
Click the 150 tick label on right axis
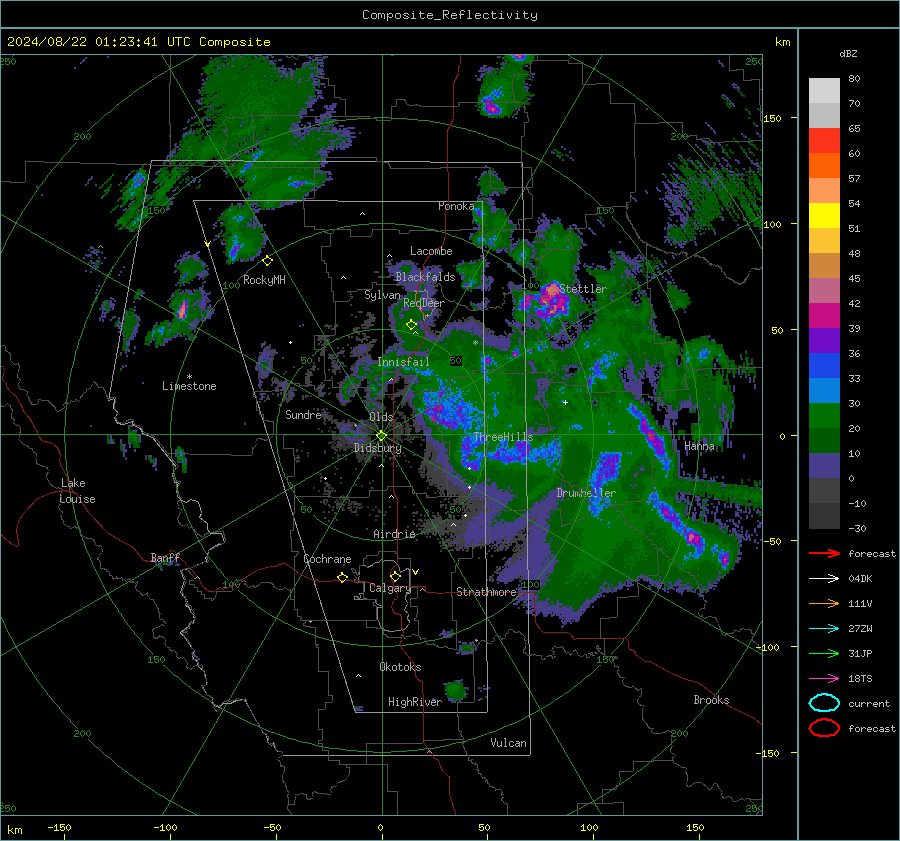[772, 118]
